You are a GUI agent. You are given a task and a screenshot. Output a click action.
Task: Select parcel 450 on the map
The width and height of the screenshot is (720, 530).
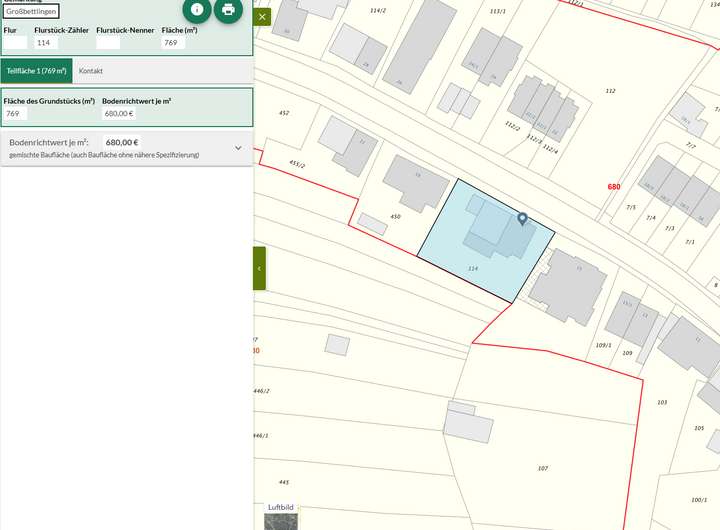click(x=395, y=216)
